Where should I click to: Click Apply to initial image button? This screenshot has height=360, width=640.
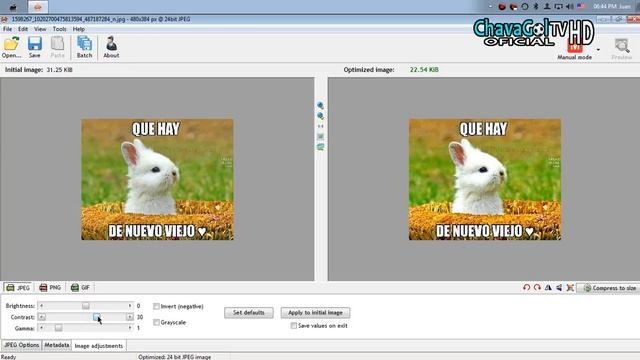click(x=315, y=313)
